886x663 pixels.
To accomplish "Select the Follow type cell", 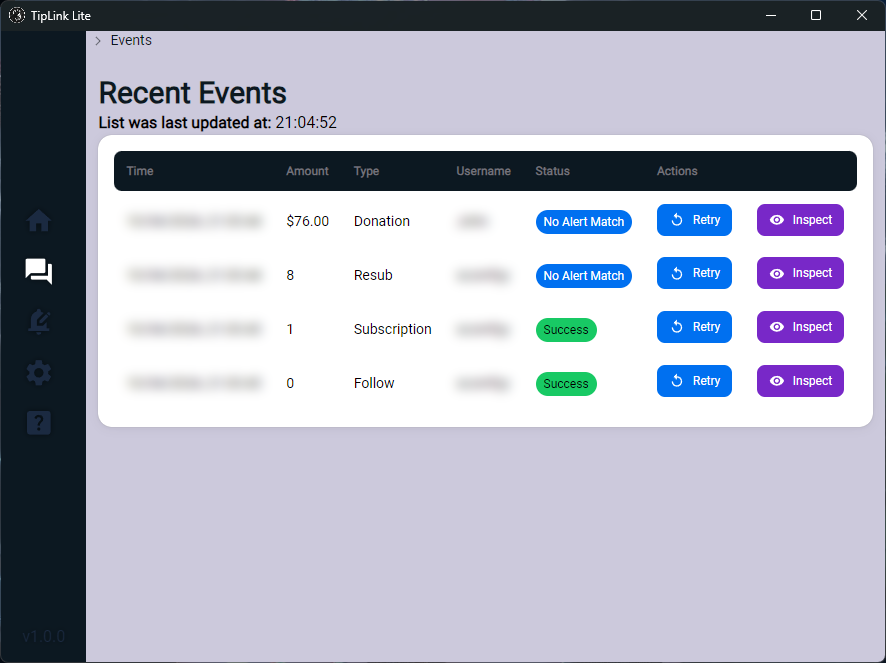I will click(x=374, y=383).
